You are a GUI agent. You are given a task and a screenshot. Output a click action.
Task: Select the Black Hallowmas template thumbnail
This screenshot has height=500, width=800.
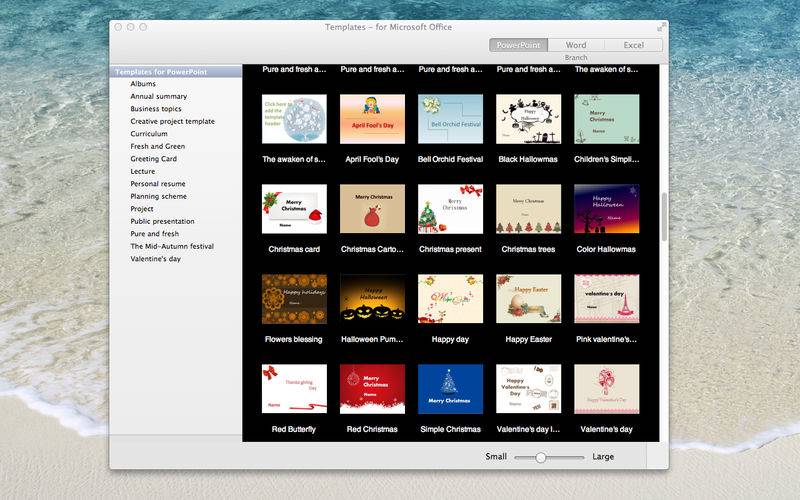529,119
